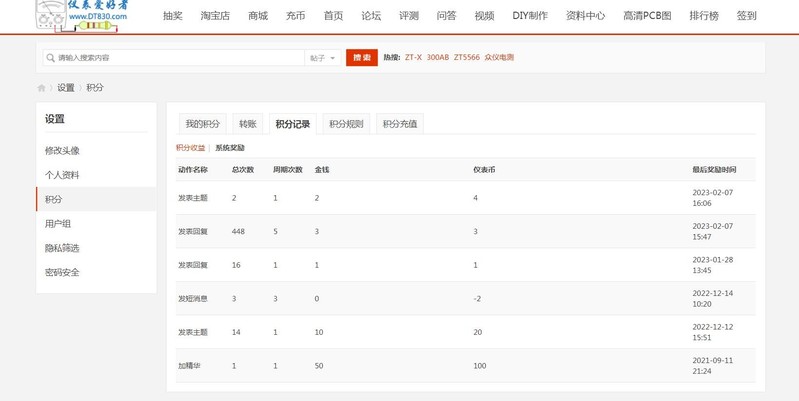Click the 积分收益 sub-link
The image size is (799, 401).
(x=191, y=148)
